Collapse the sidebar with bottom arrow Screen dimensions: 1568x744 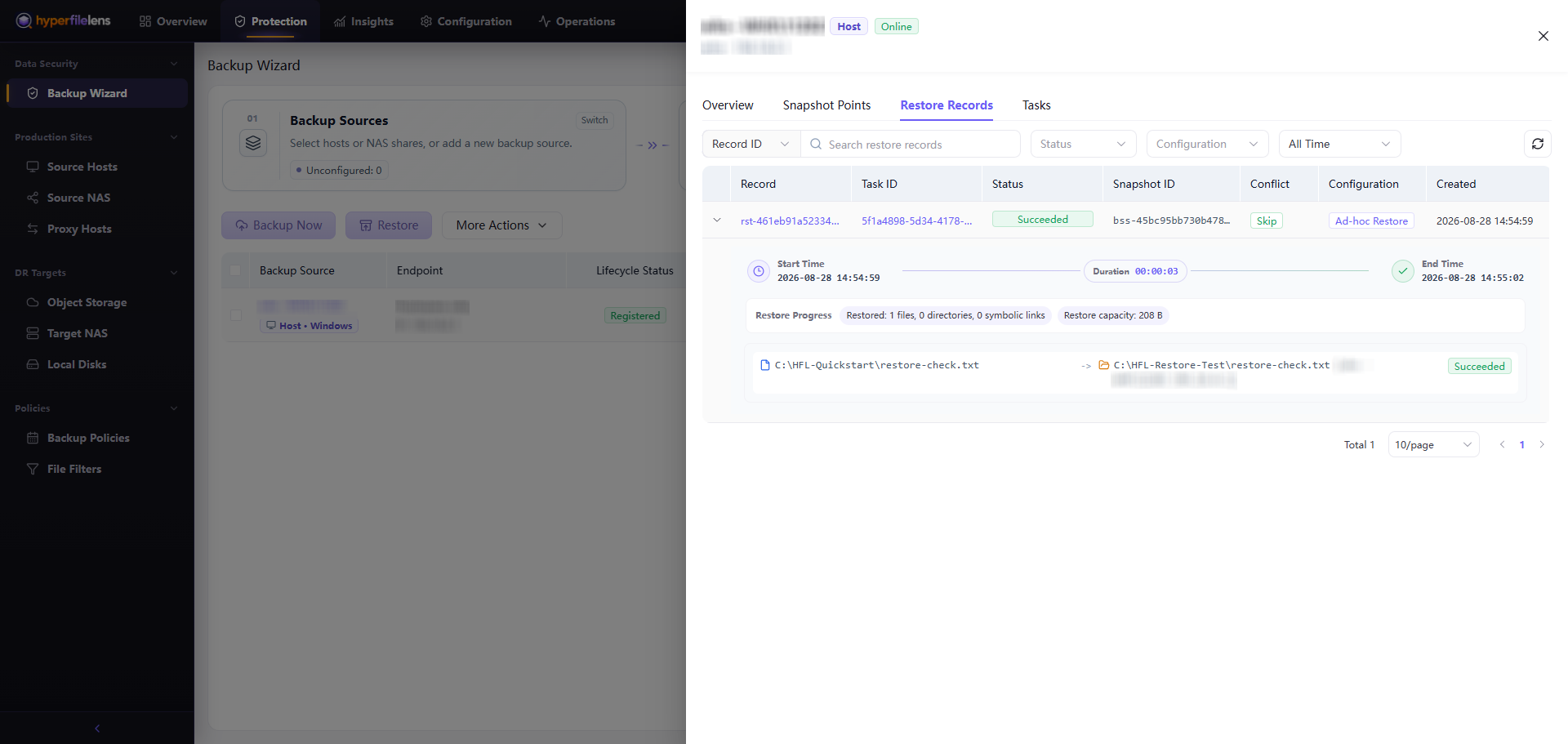[x=97, y=728]
